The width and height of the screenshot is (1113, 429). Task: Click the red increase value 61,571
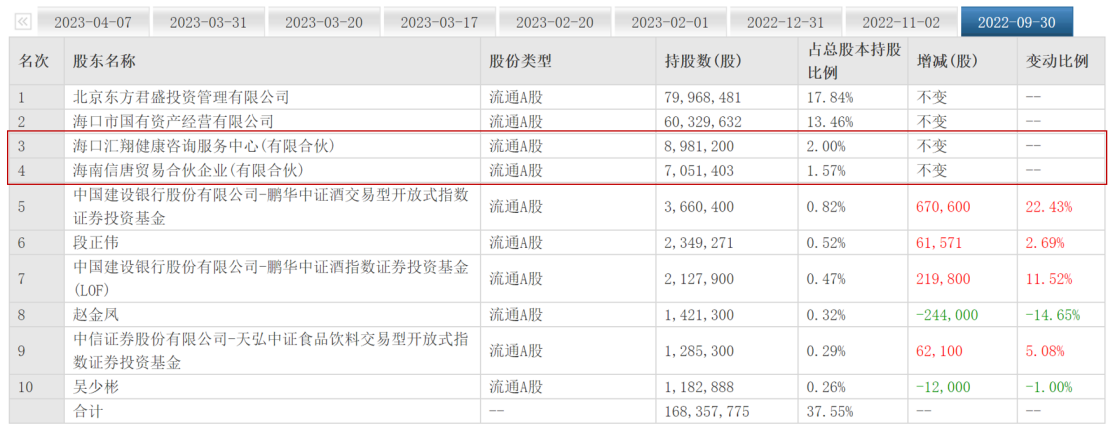click(938, 243)
